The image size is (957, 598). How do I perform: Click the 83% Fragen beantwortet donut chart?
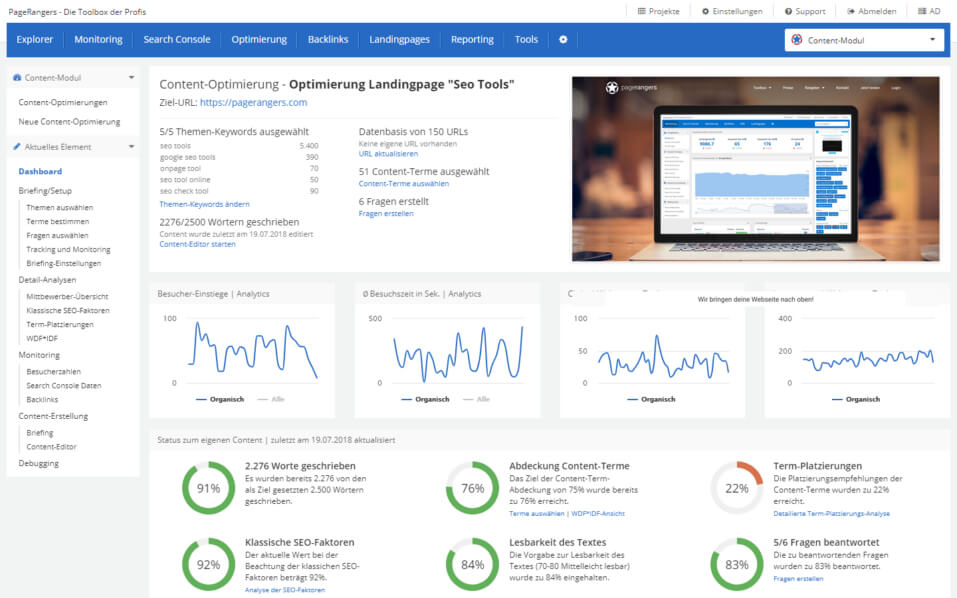[x=737, y=564]
